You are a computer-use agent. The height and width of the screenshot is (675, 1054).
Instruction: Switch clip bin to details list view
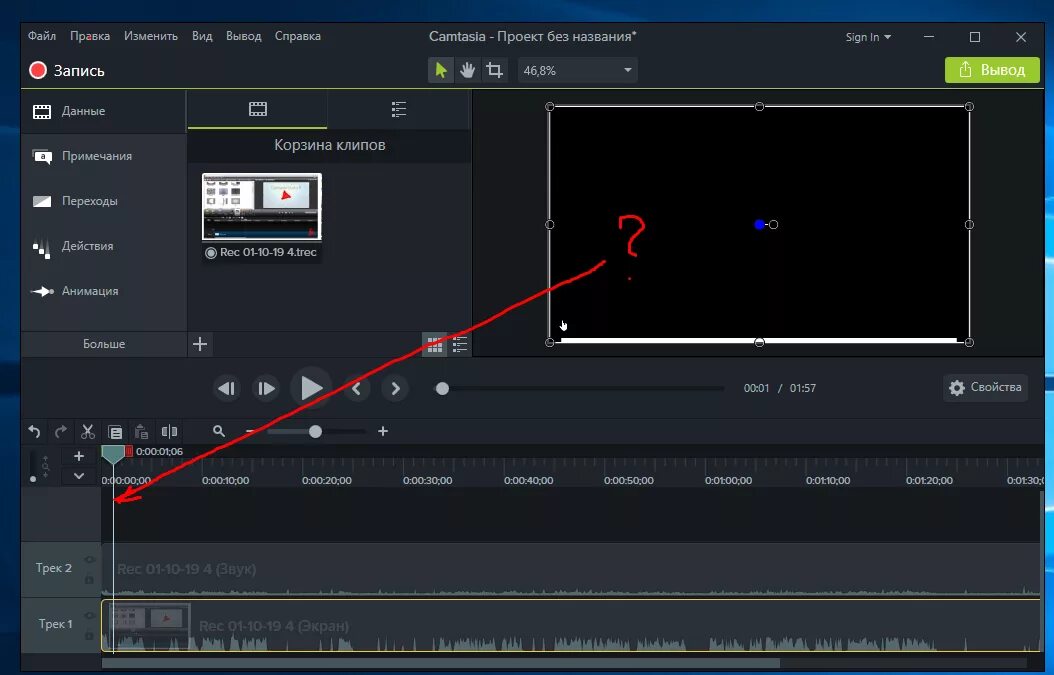click(460, 346)
